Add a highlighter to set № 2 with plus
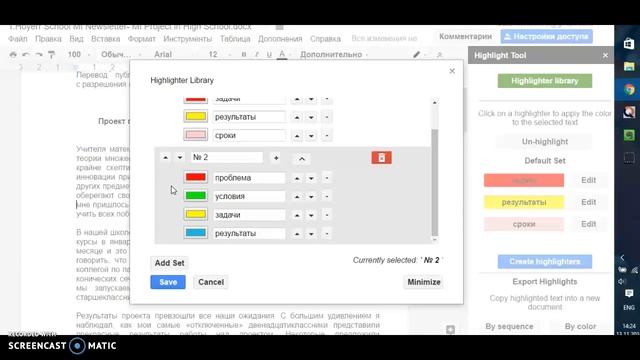Screen dimensions: 640x360 [276, 158]
